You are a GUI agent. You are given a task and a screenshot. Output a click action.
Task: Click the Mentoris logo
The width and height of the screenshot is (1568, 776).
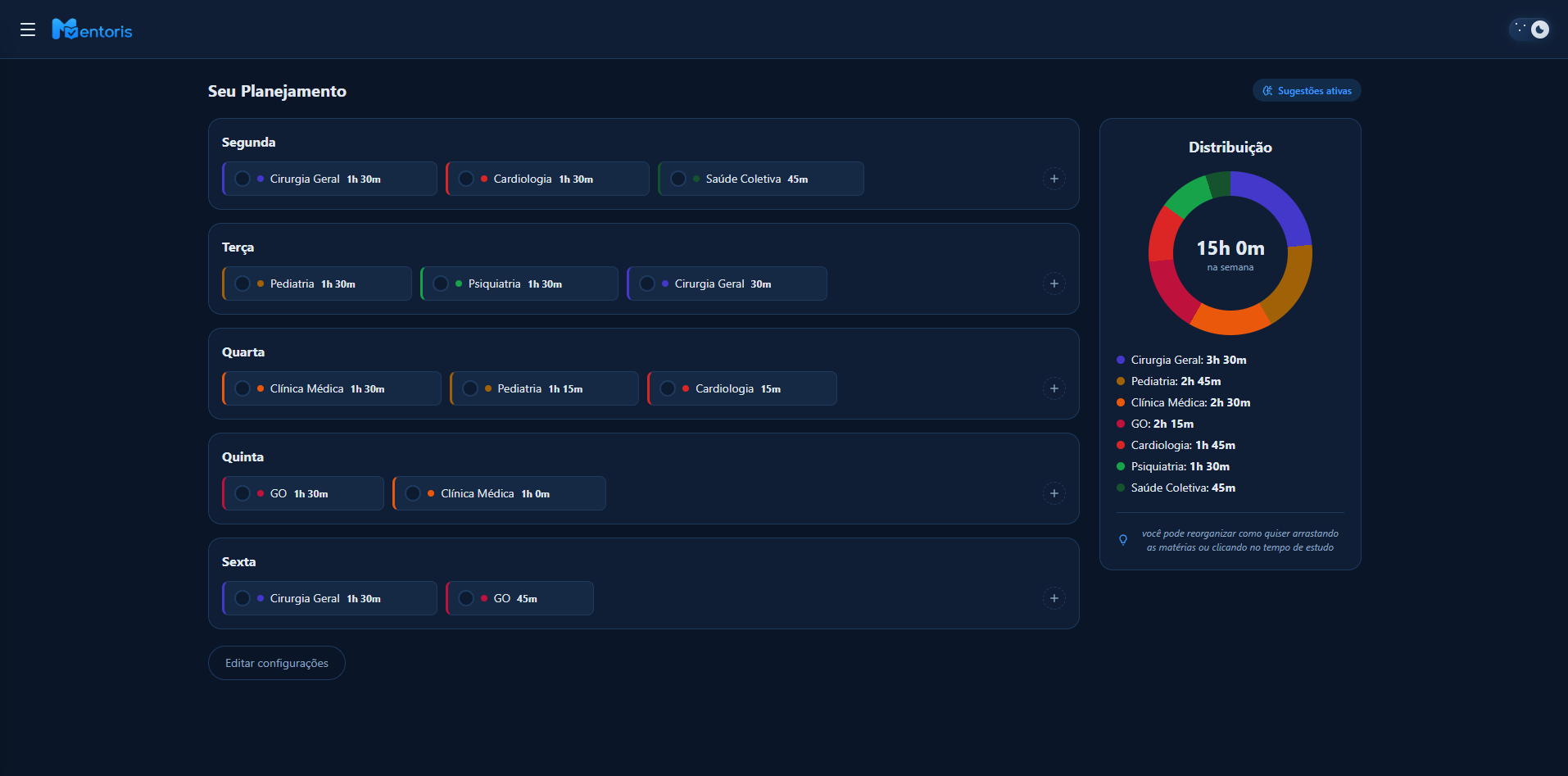tap(92, 30)
